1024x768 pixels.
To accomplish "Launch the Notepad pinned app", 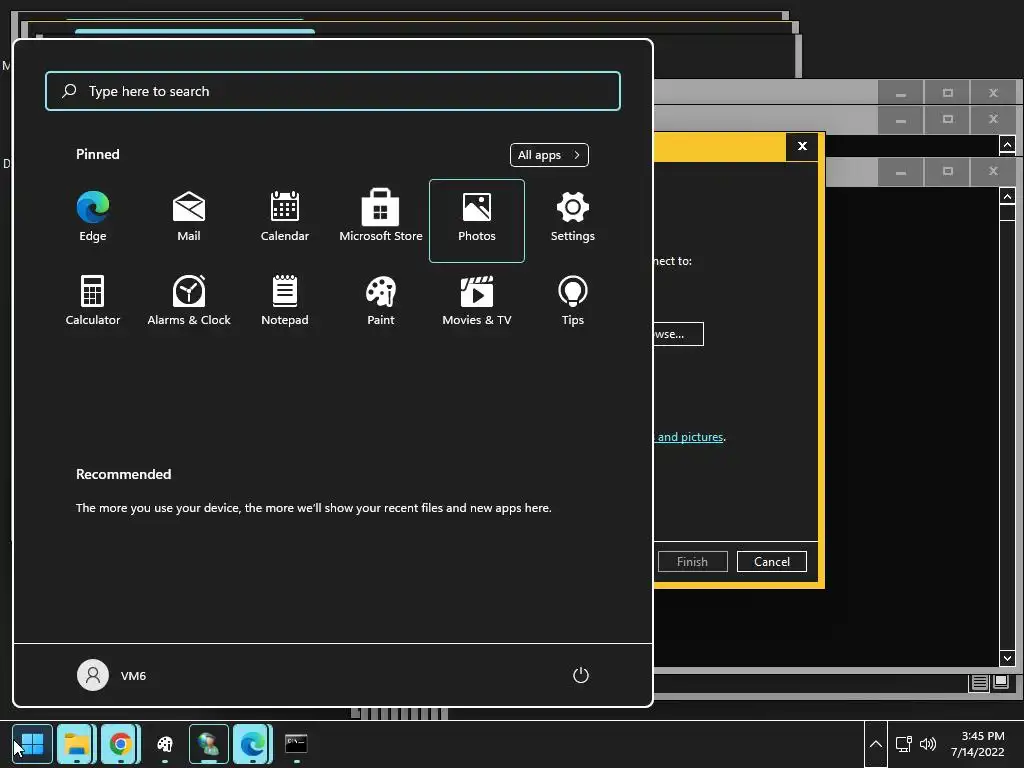I will [285, 300].
